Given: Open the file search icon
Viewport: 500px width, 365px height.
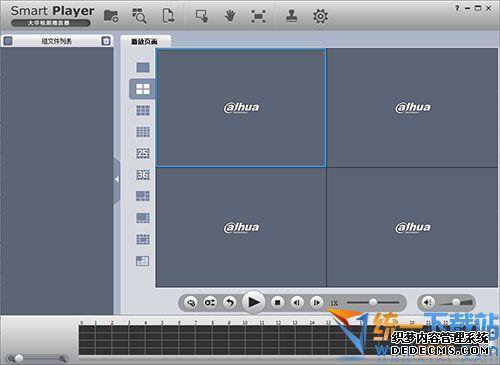Looking at the screenshot, I should tap(139, 16).
